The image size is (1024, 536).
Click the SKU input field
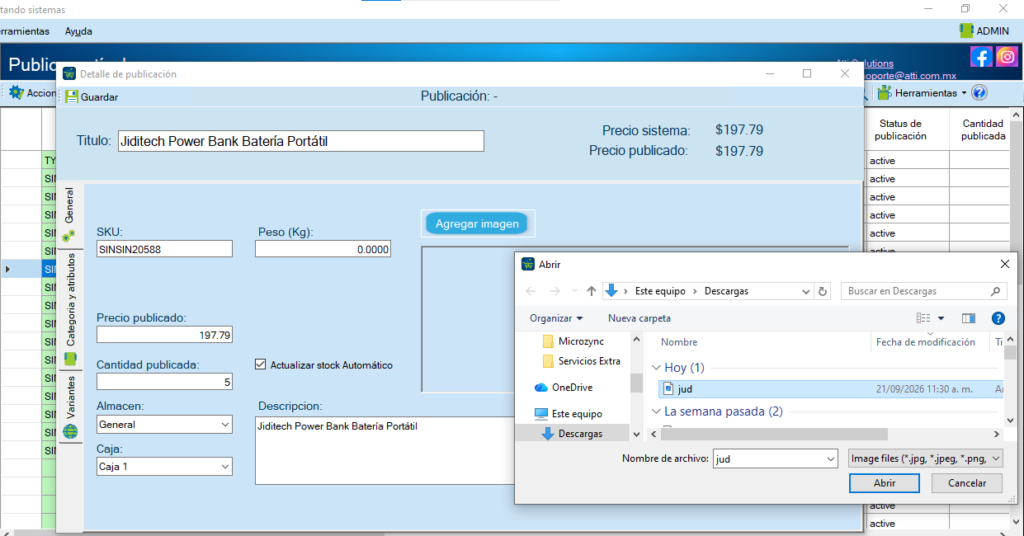tap(165, 249)
